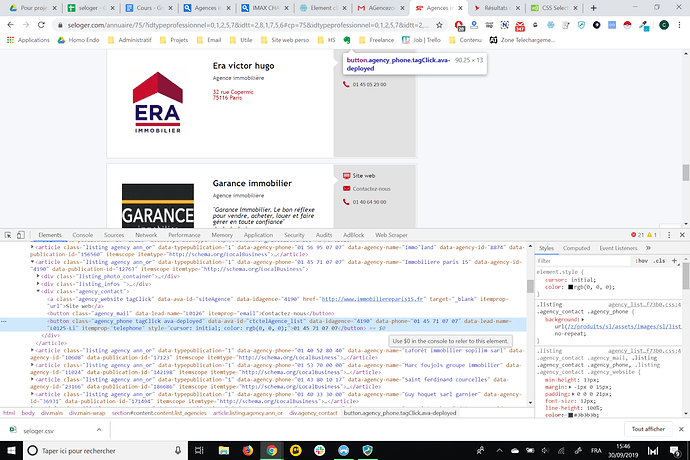
Task: Collapse the agency_contact div node
Action: [x=38, y=291]
